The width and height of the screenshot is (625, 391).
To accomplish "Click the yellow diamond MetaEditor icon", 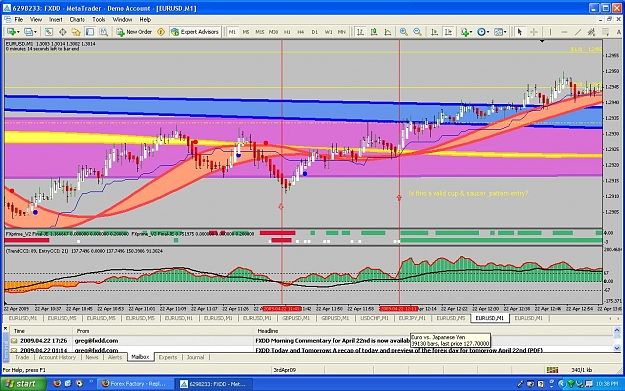I will coord(161,32).
